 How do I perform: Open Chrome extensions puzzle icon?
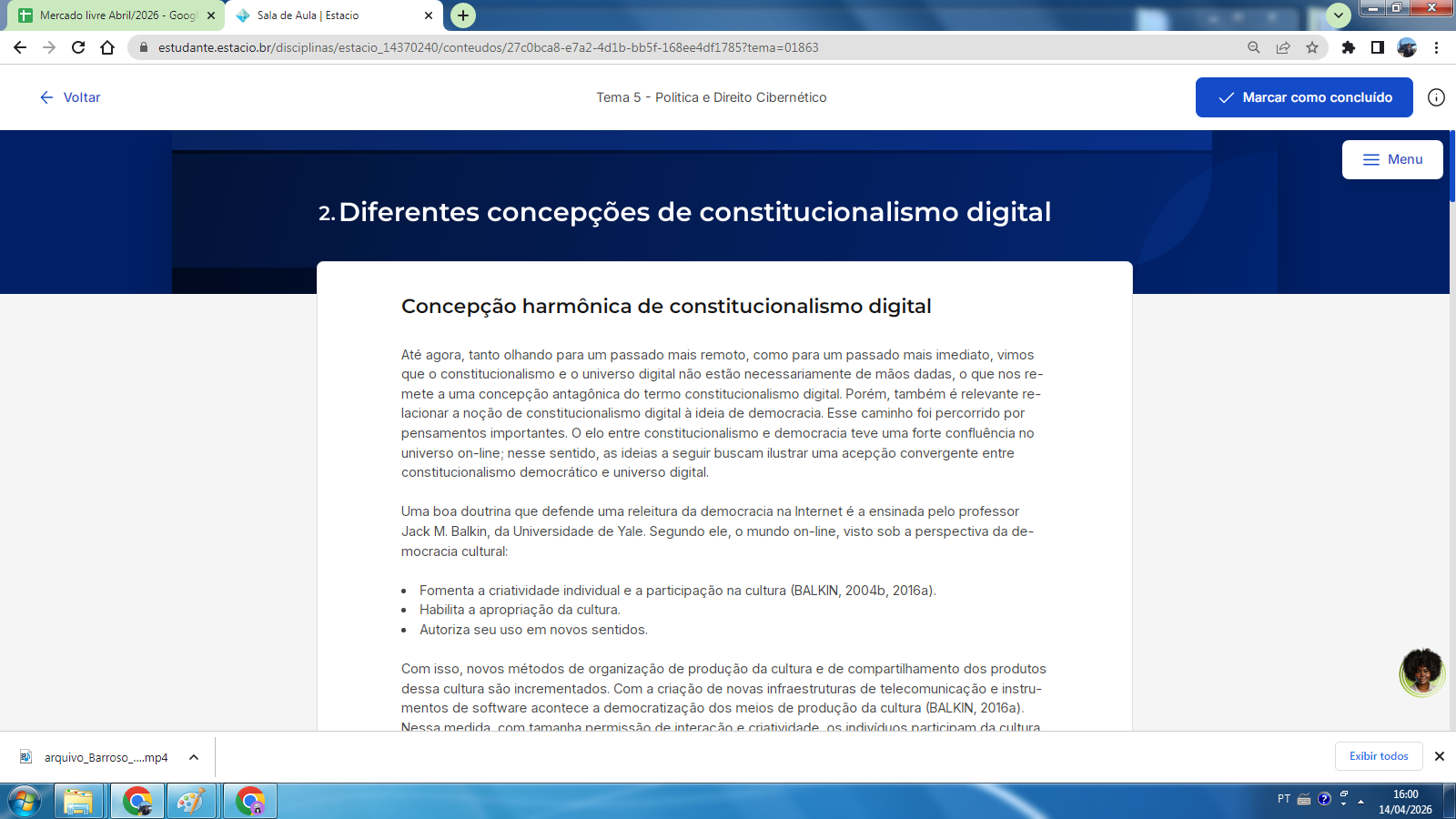[x=1349, y=47]
